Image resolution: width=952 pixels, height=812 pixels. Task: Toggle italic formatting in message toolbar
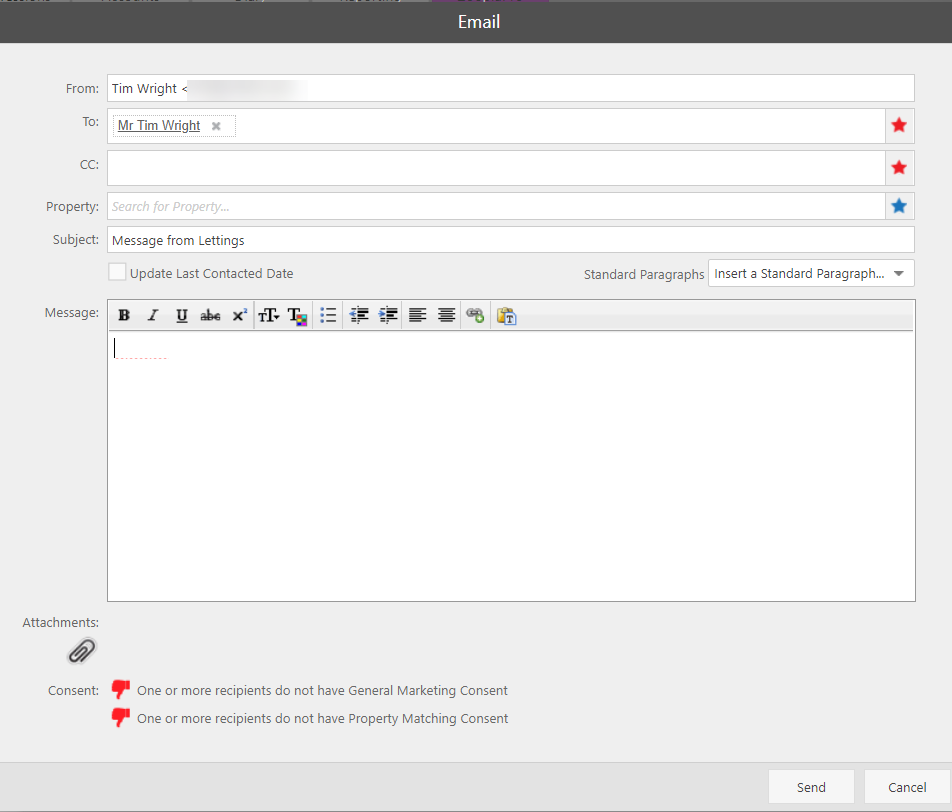pos(153,315)
